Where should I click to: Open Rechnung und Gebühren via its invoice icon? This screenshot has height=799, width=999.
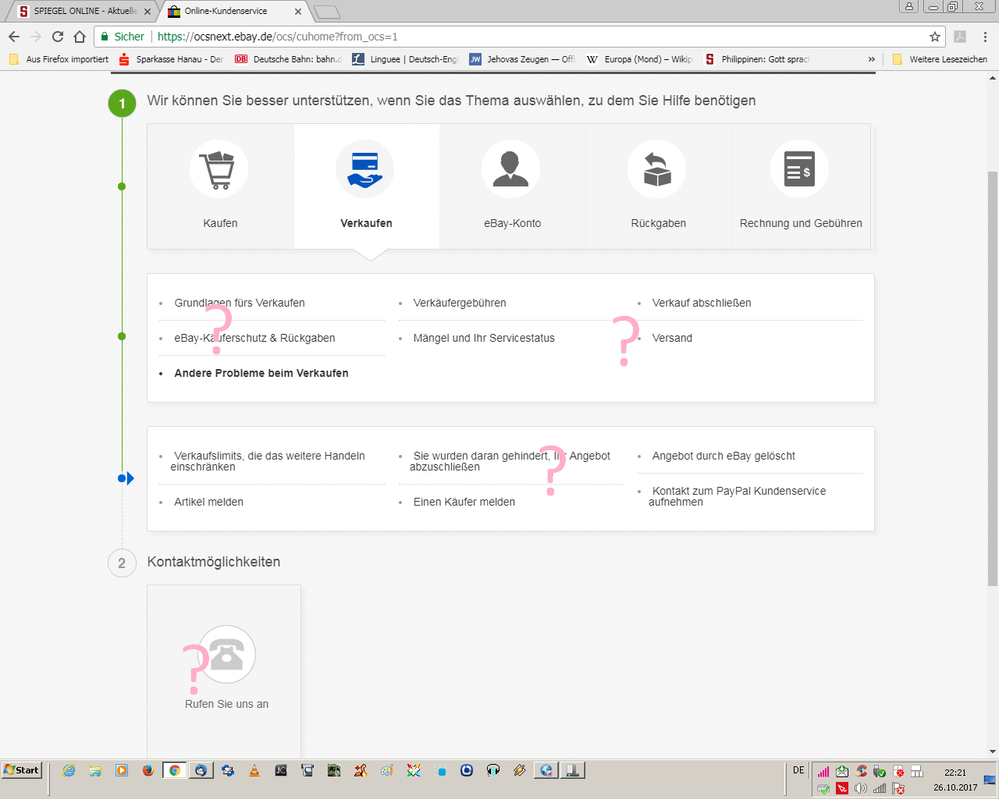800,168
